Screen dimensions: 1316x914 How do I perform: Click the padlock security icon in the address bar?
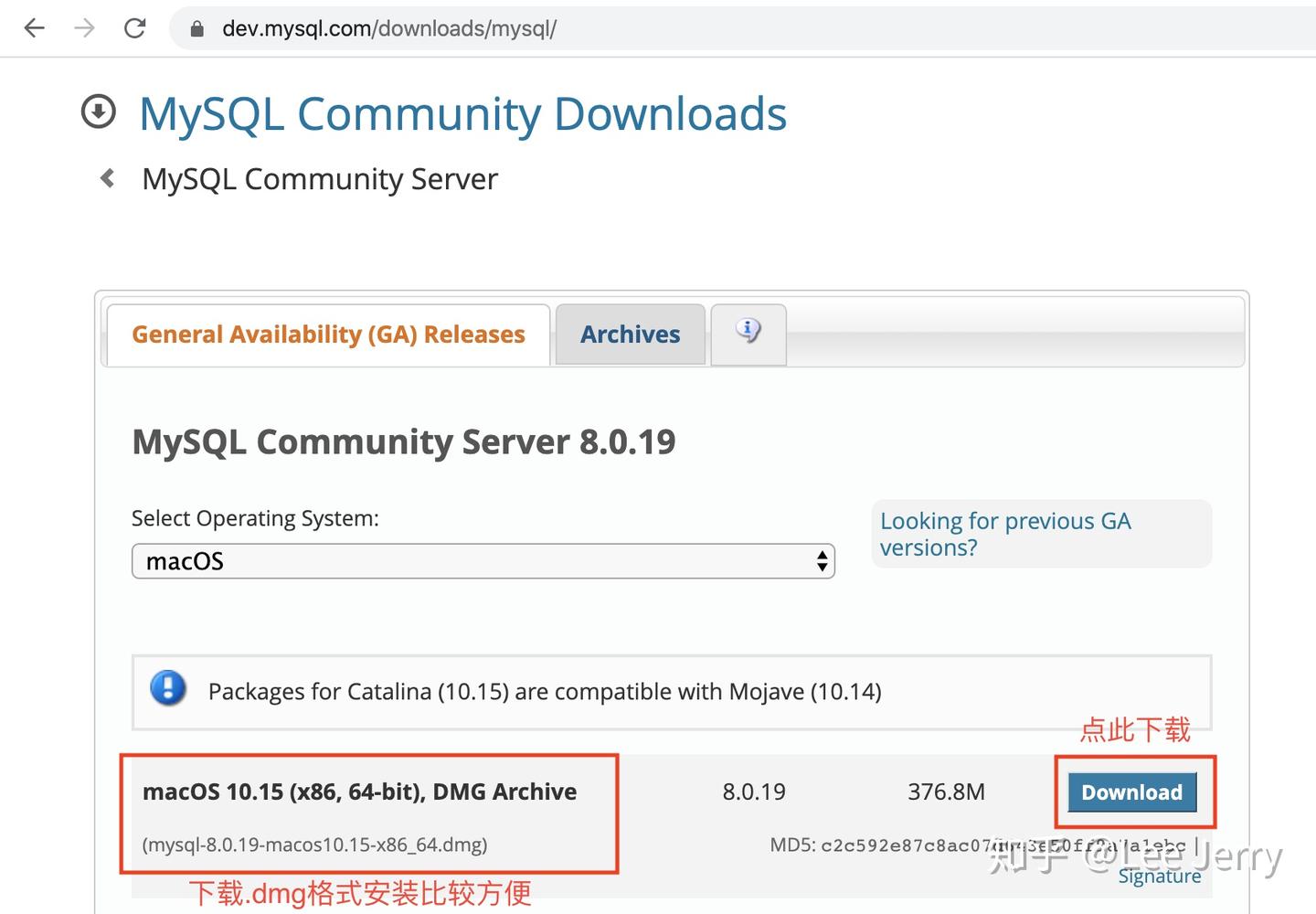[x=196, y=28]
